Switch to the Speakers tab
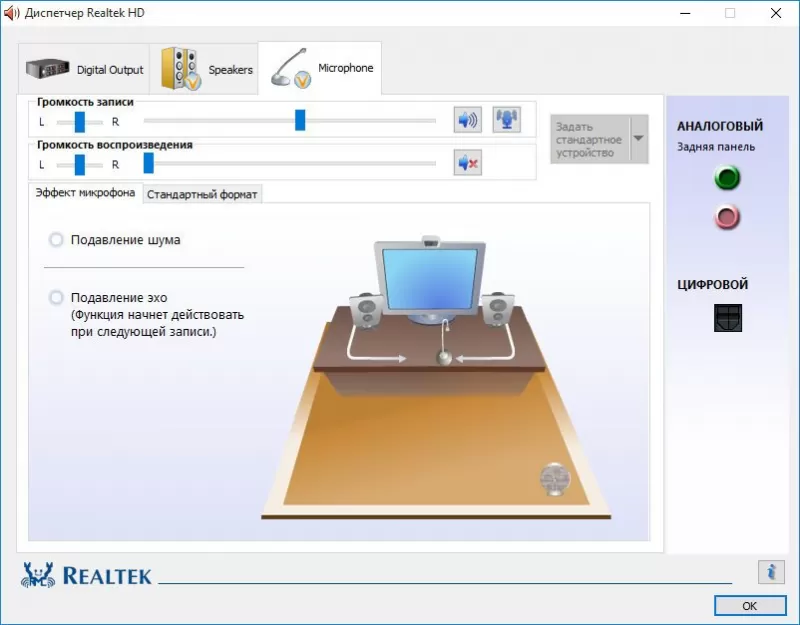 coord(204,69)
